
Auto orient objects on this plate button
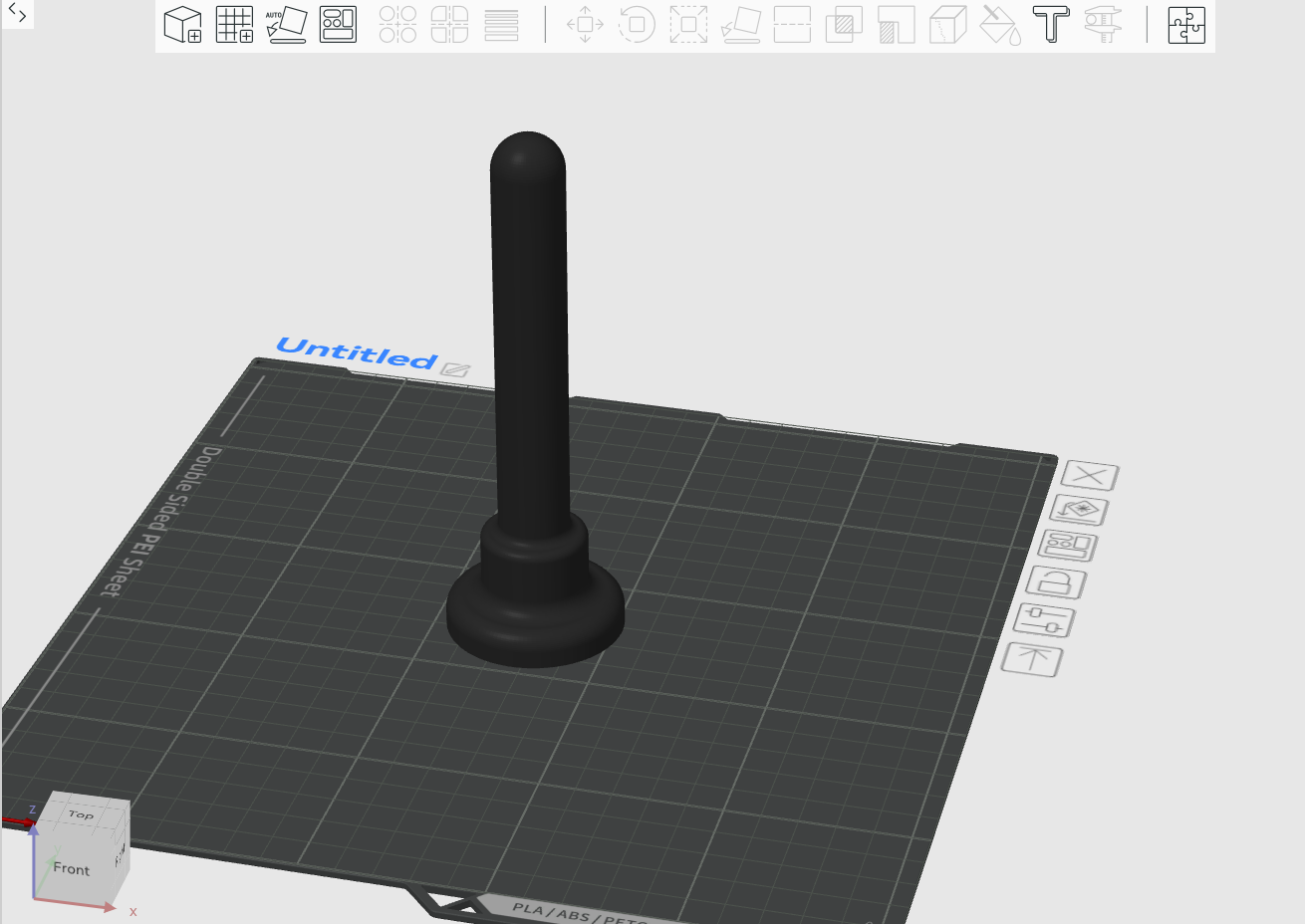point(1079,511)
